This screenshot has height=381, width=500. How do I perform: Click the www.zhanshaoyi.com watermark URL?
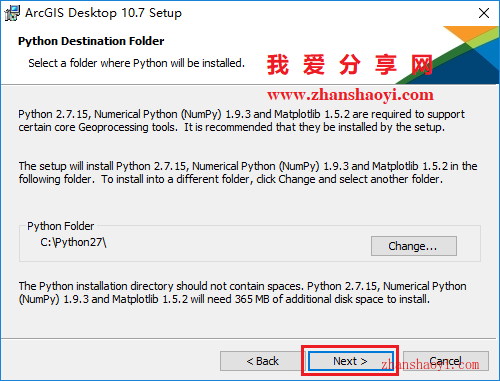coord(350,95)
